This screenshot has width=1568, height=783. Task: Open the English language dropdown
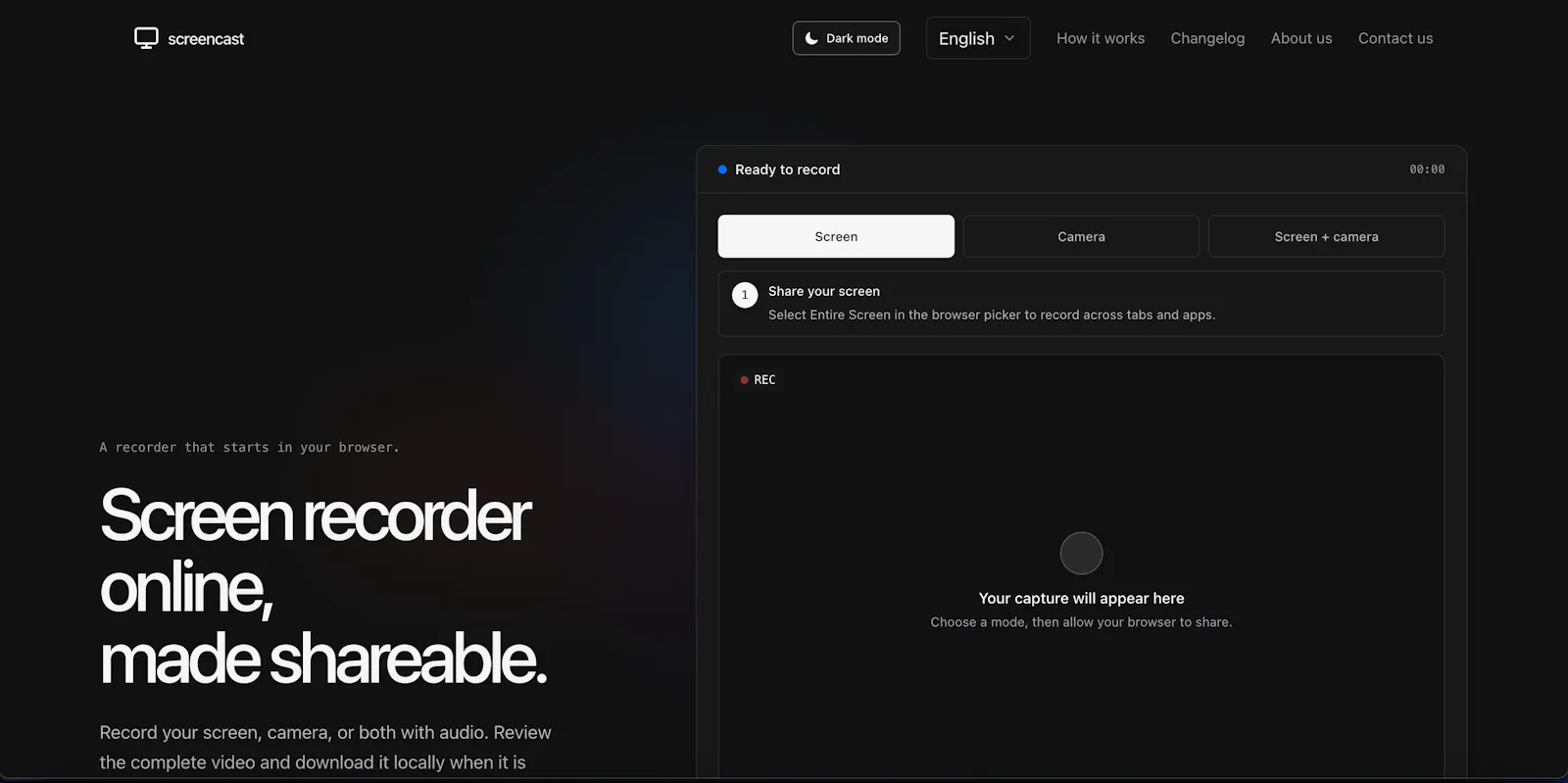(978, 38)
